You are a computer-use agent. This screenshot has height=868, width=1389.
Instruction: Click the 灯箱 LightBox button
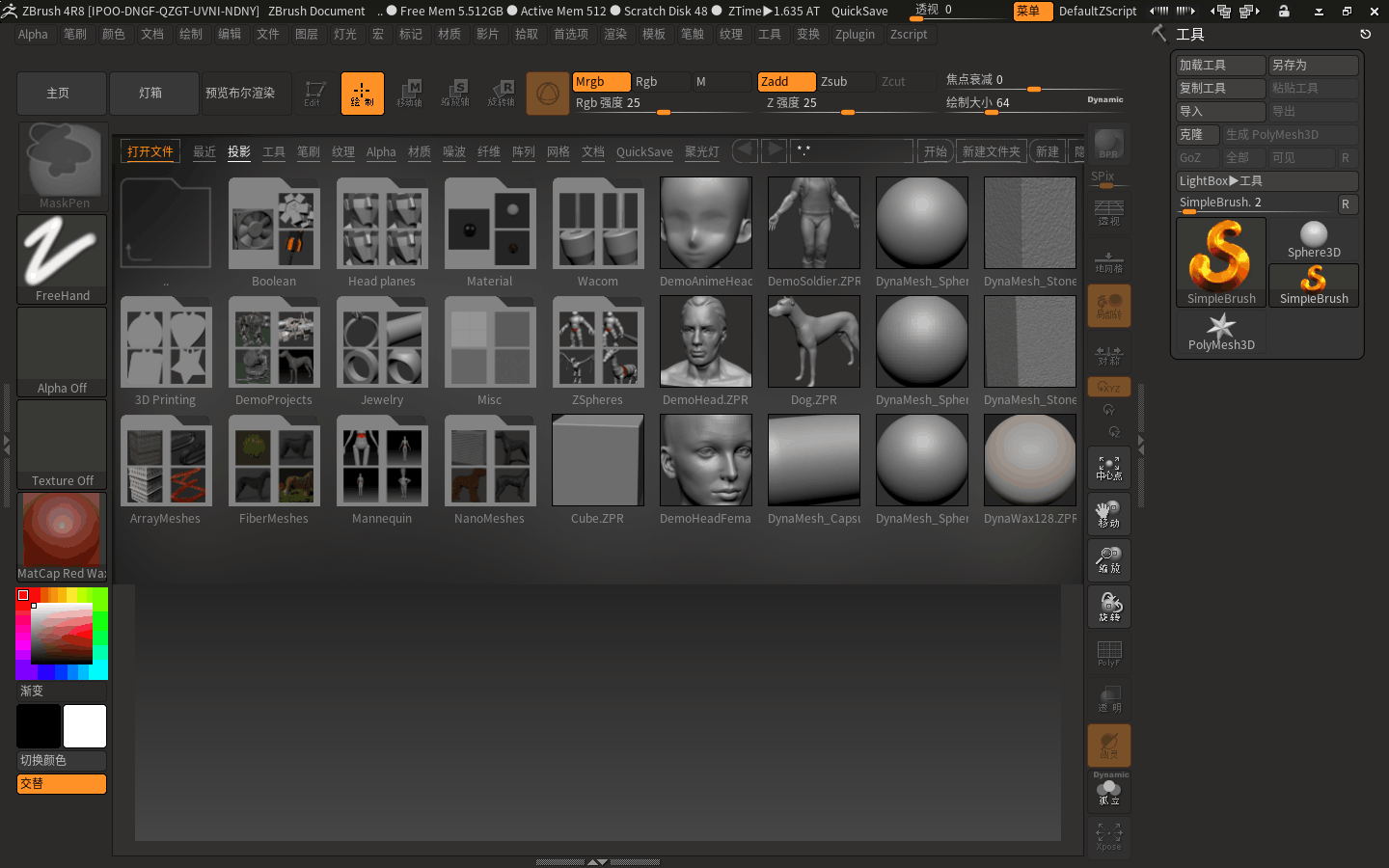[x=153, y=94]
